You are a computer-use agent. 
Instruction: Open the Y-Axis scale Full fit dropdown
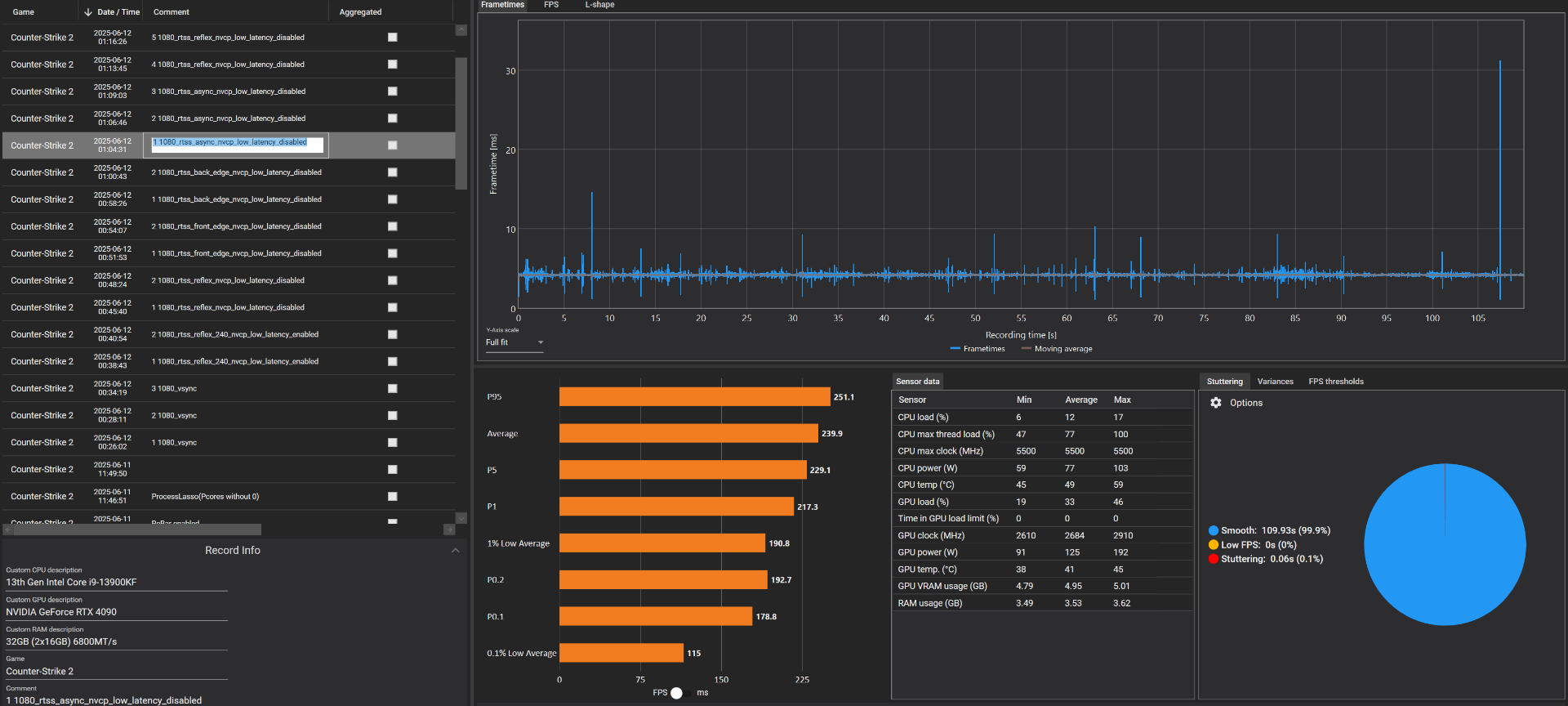[x=514, y=342]
